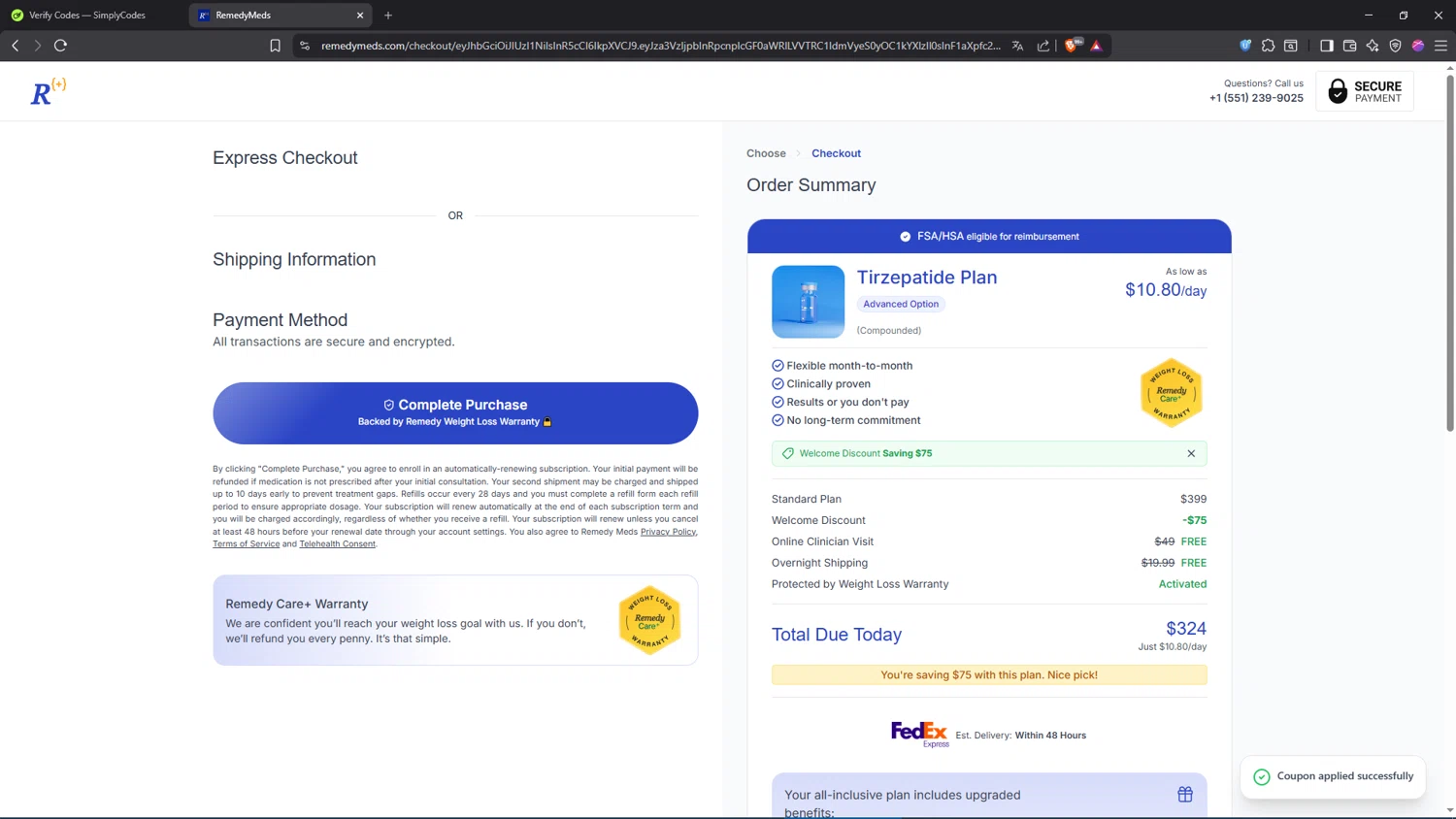This screenshot has width=1456, height=819.
Task: Click the Remedy Care+ warranty badge in Order Summary
Action: coord(1172,393)
